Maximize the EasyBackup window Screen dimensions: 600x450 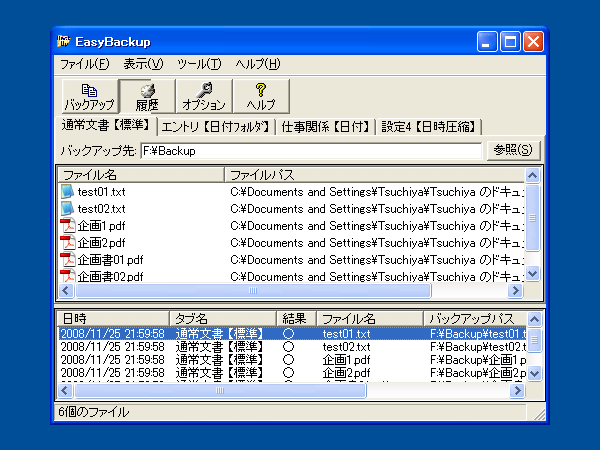click(510, 41)
